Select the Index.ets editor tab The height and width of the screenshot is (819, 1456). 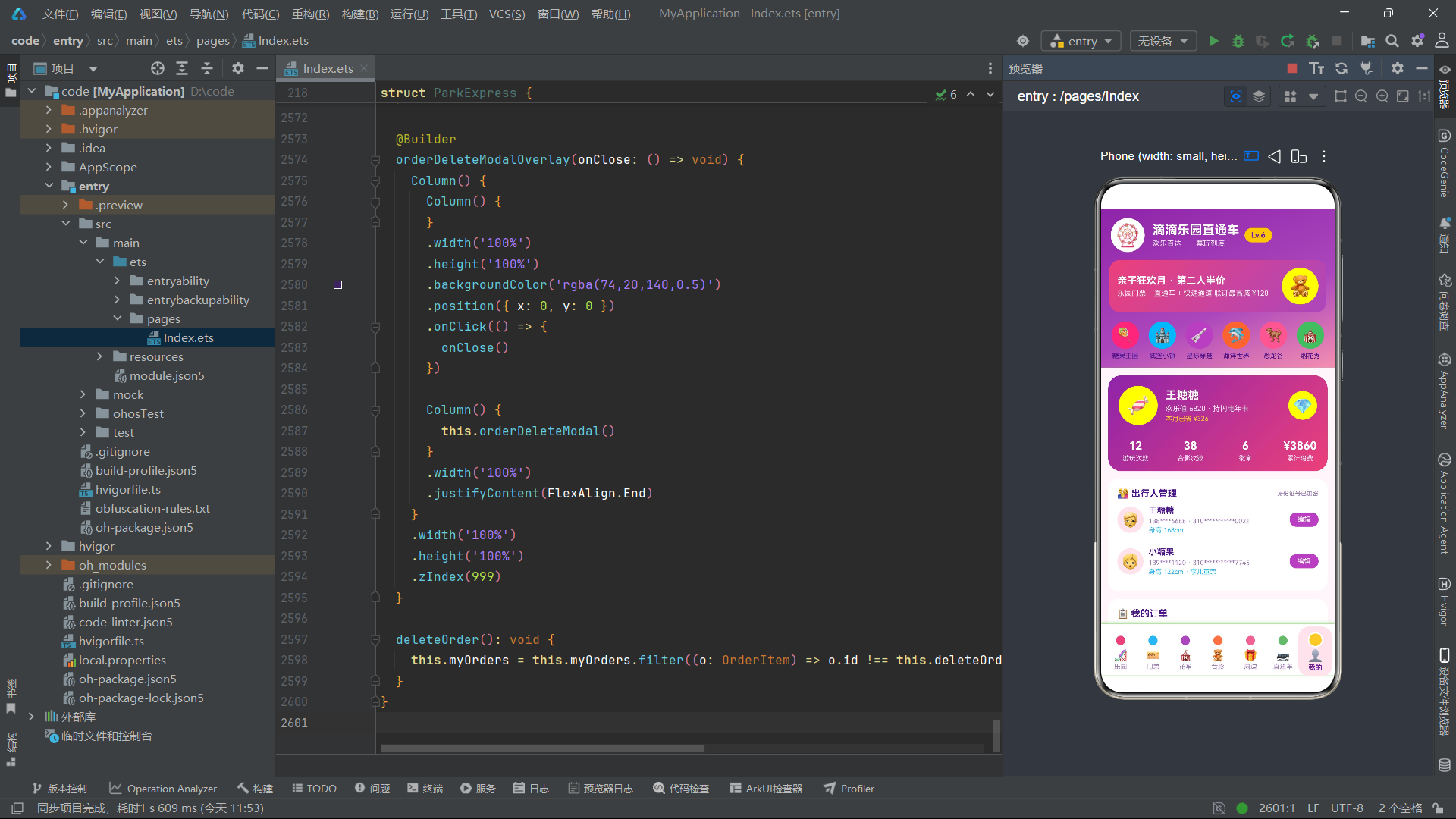click(326, 68)
